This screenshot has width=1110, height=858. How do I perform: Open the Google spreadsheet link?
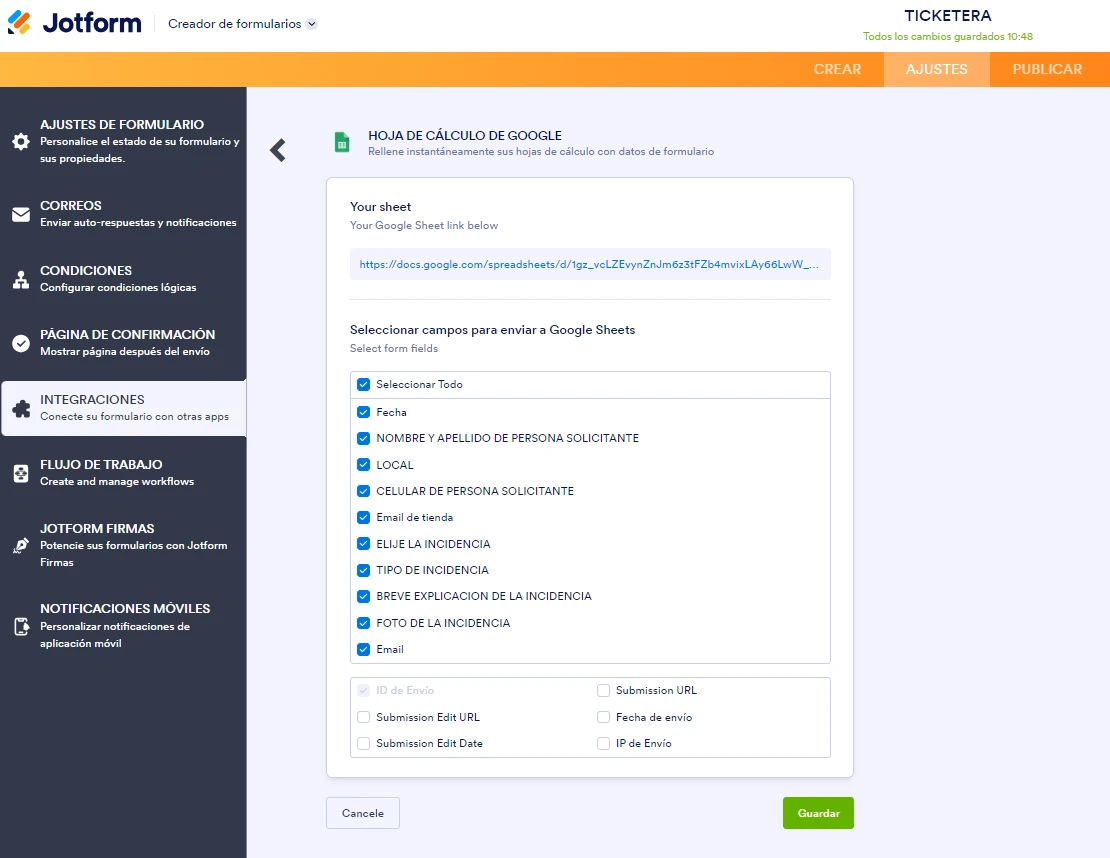(589, 263)
